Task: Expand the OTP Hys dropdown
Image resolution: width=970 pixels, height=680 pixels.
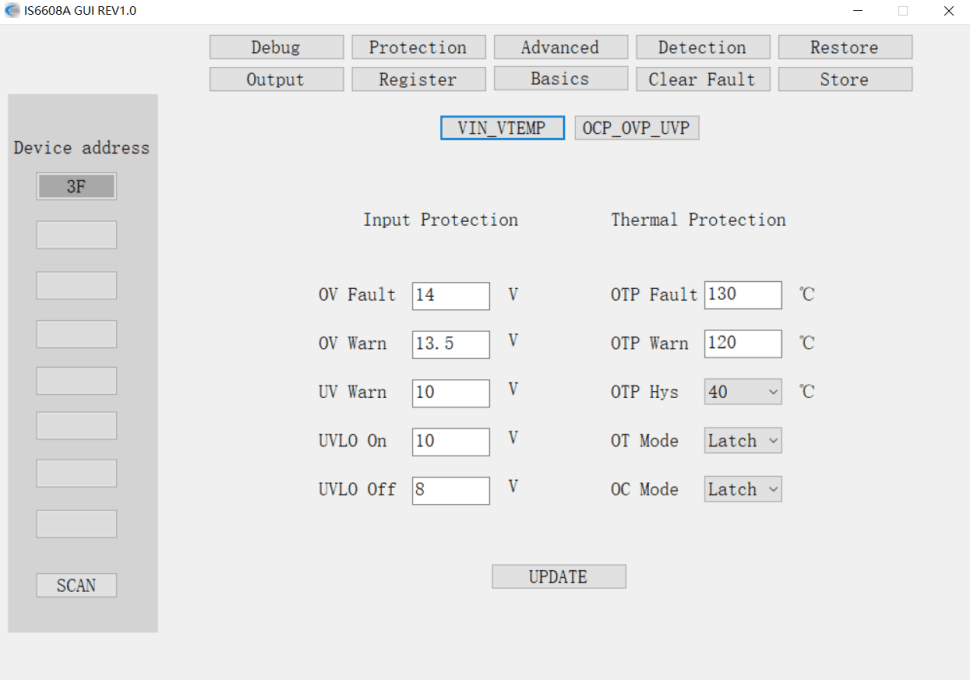Action: pyautogui.click(x=743, y=392)
